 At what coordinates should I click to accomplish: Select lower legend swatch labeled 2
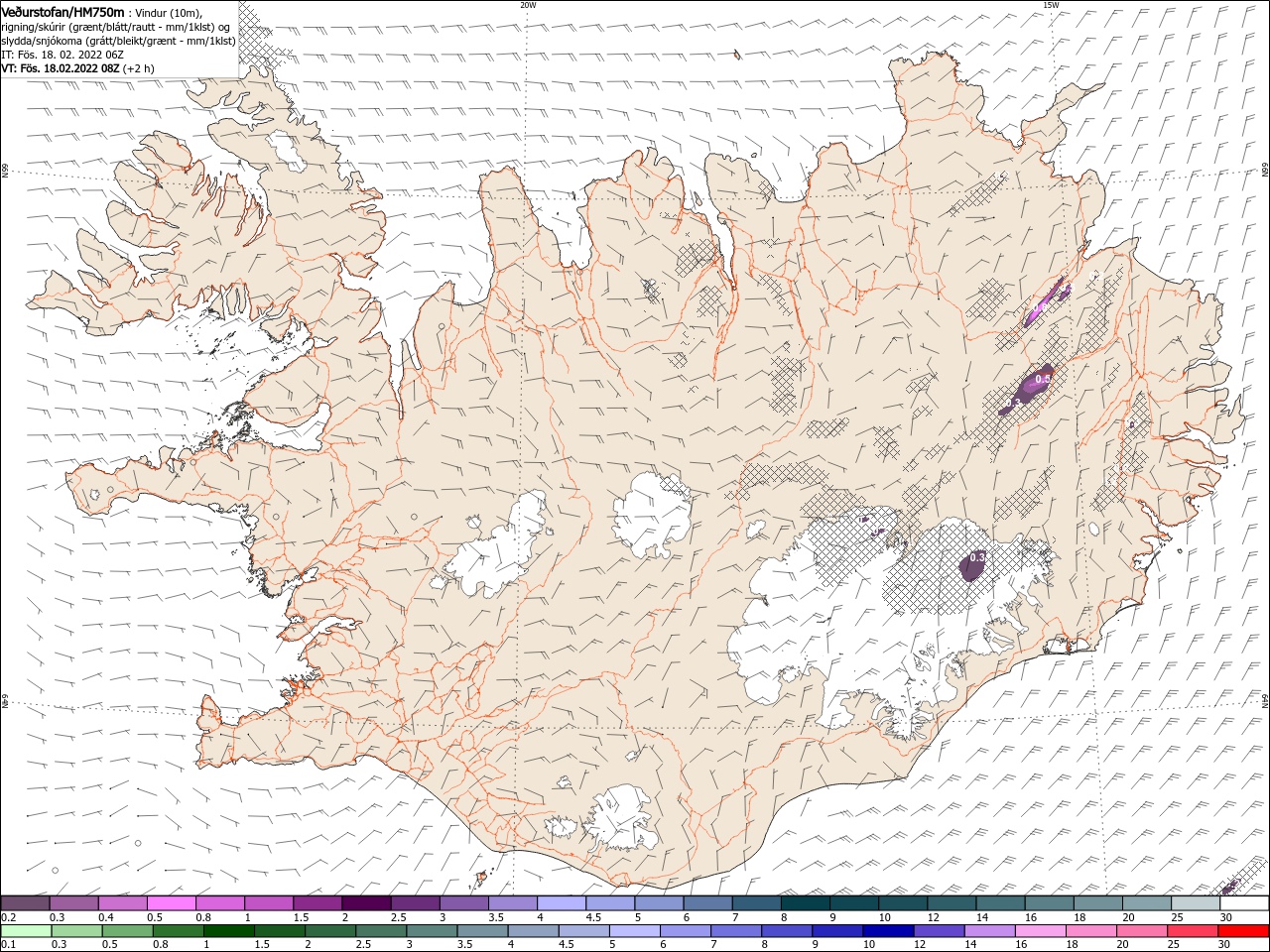[x=330, y=931]
